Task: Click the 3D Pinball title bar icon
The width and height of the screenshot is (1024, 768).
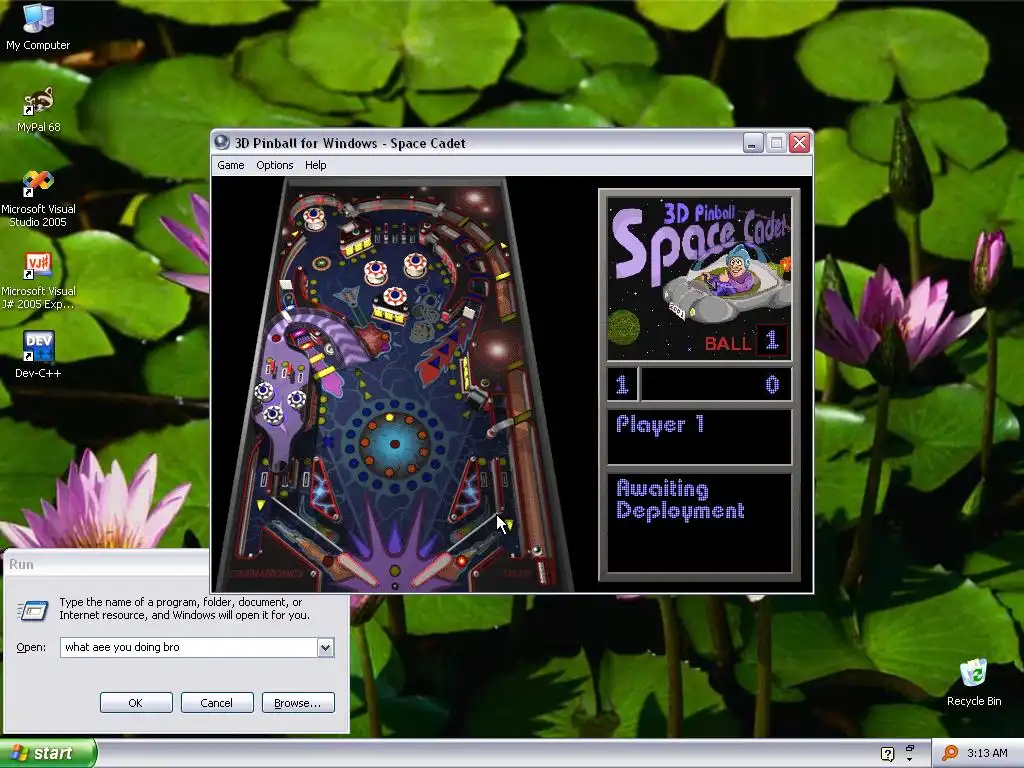Action: click(x=222, y=142)
